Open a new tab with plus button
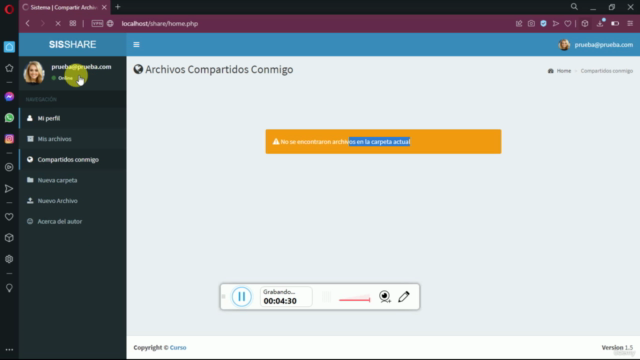Viewport: 640px width, 360px height. pos(118,7)
